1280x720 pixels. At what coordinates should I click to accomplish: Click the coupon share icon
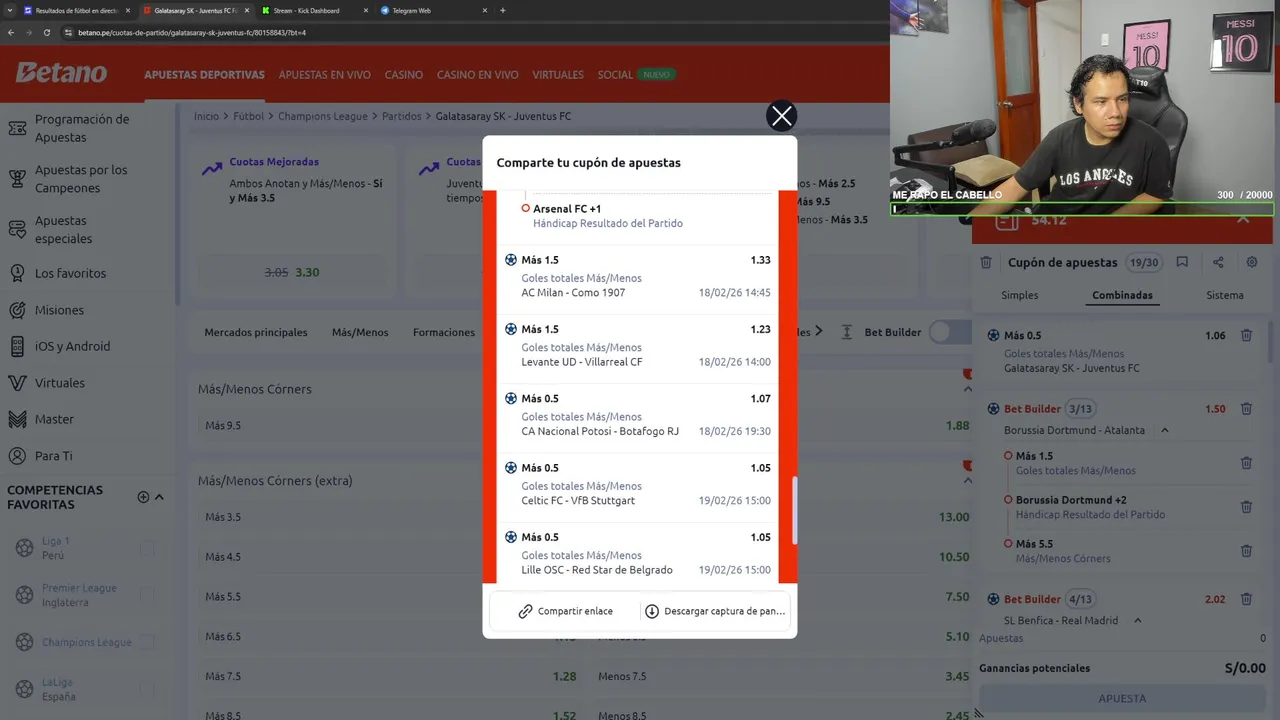(x=1218, y=262)
